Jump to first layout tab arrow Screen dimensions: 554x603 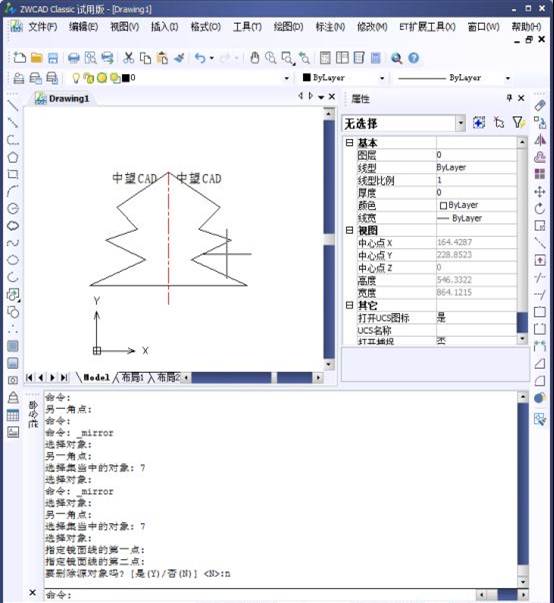pyautogui.click(x=29, y=378)
